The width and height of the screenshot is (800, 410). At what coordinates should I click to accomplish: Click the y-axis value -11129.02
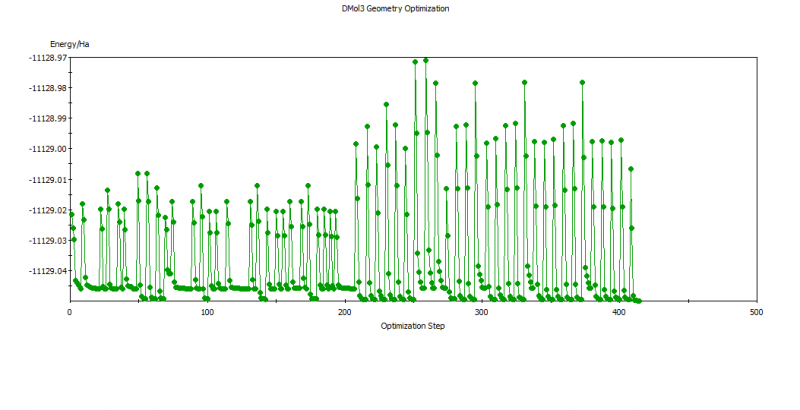48,210
